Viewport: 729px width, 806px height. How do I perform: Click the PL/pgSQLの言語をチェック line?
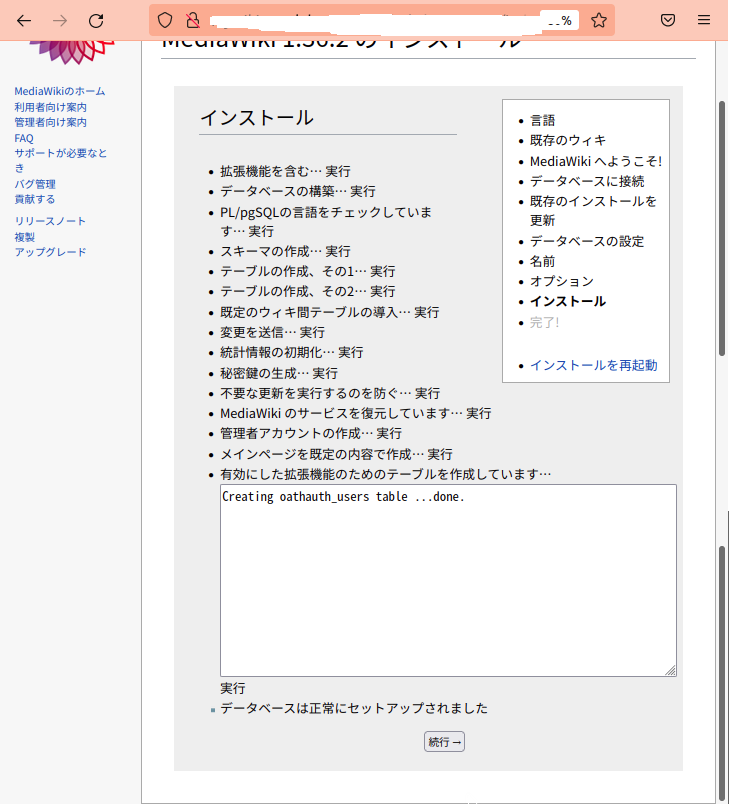tap(326, 222)
